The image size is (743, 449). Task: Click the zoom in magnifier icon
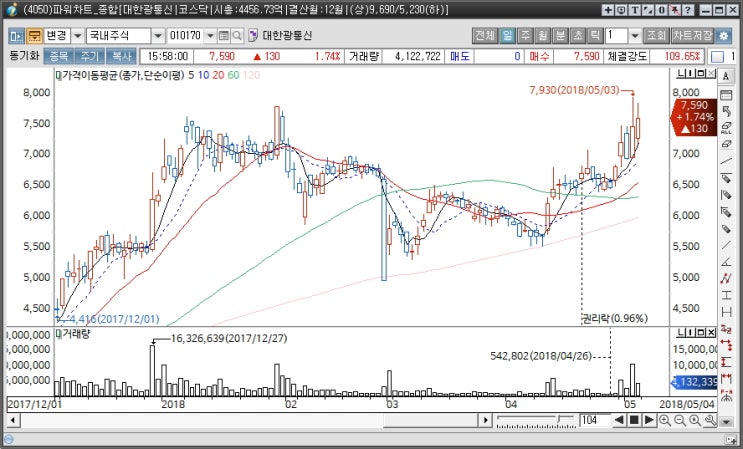coord(665,420)
